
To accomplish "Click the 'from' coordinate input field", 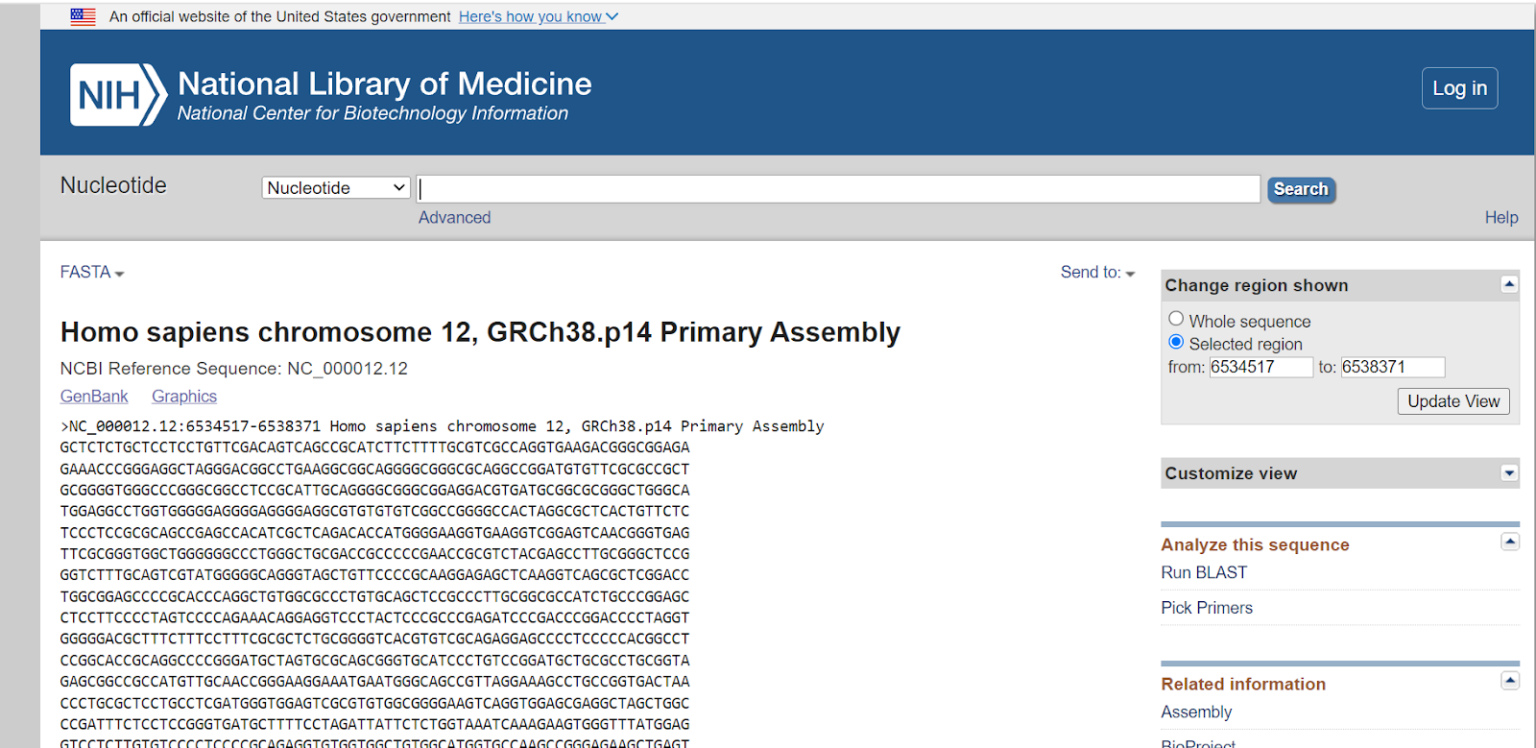I will point(1261,367).
